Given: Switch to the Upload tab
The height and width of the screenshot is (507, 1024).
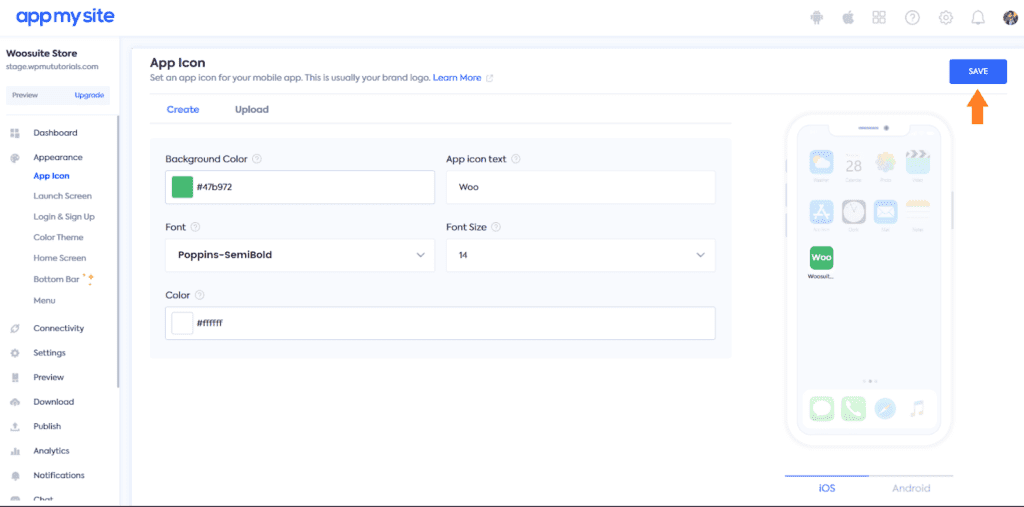Looking at the screenshot, I should pyautogui.click(x=251, y=110).
